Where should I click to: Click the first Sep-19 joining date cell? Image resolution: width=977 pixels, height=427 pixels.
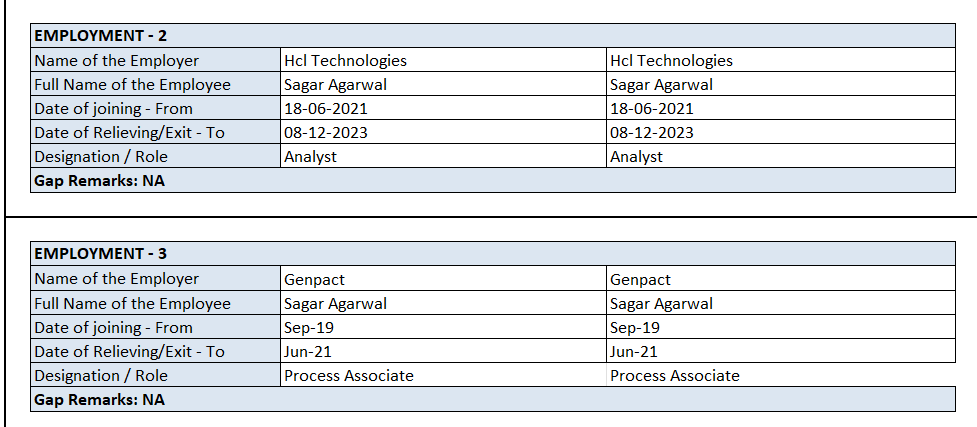click(x=308, y=327)
